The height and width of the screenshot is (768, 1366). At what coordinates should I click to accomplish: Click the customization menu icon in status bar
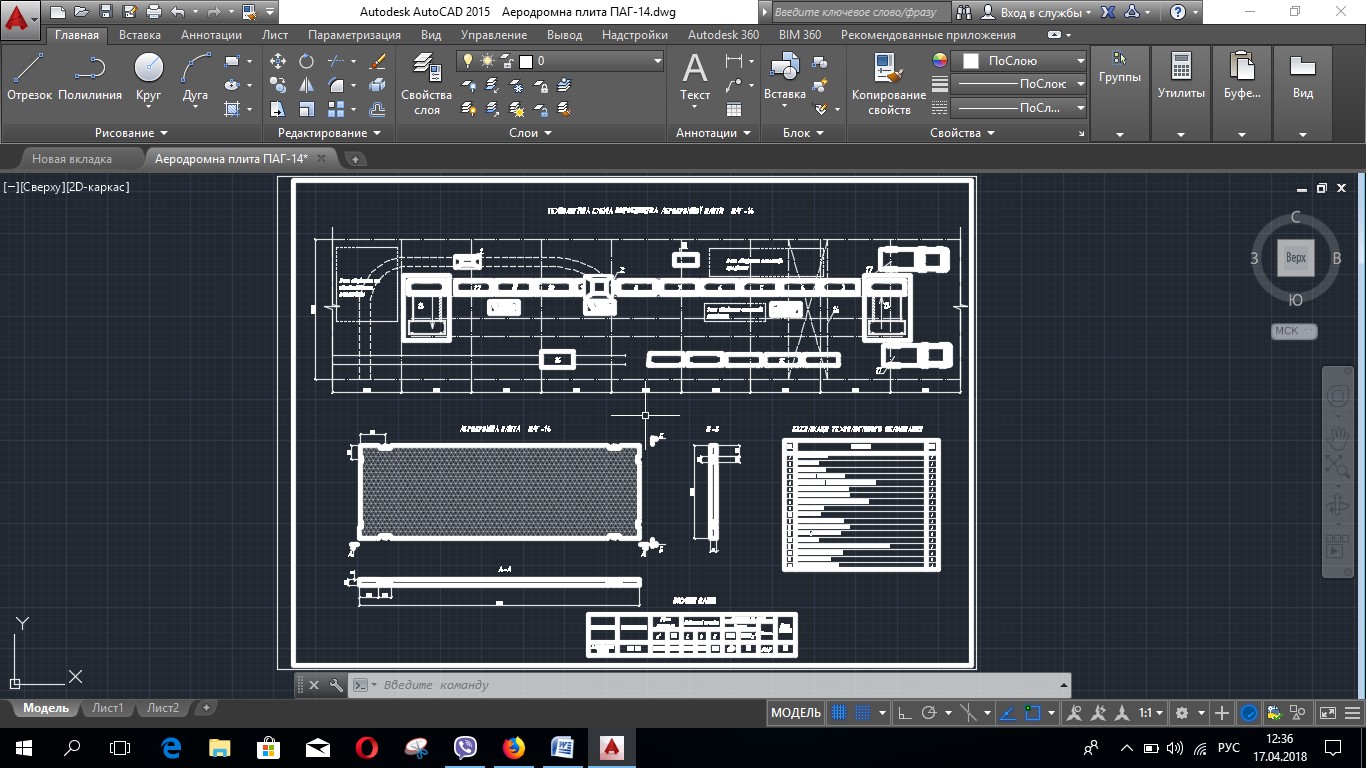click(x=1355, y=713)
